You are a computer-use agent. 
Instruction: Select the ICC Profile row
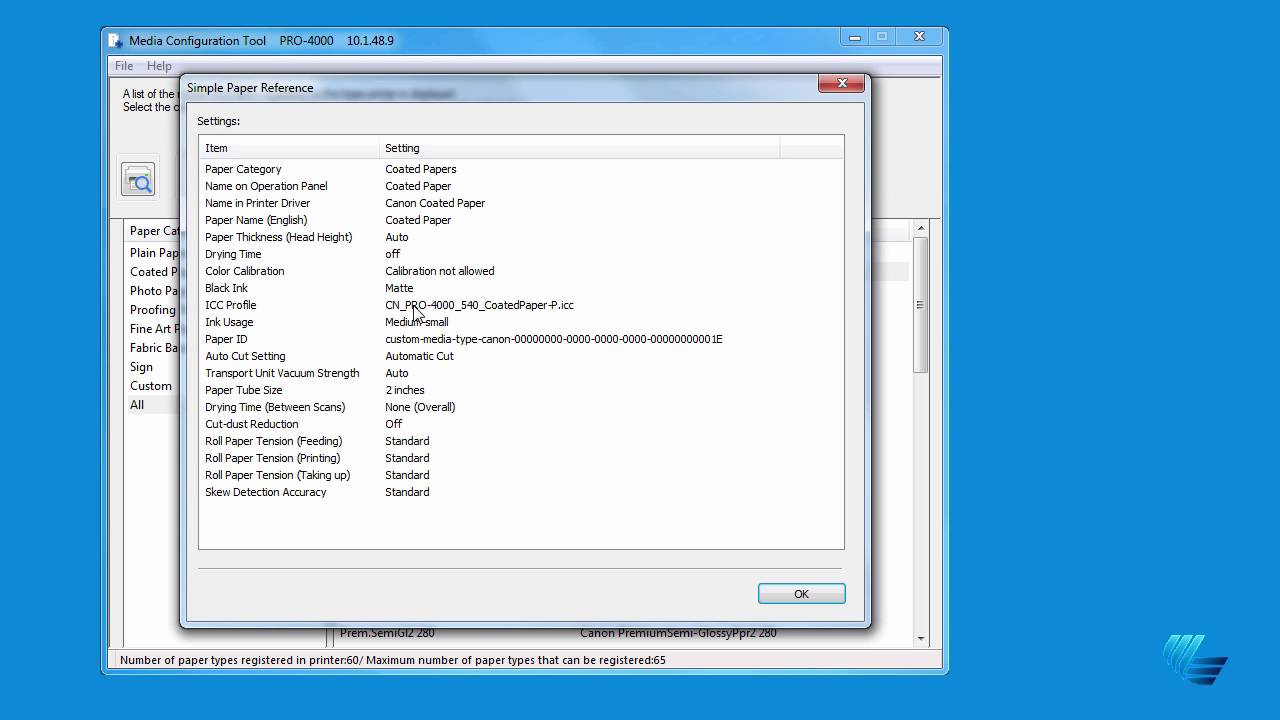click(520, 305)
